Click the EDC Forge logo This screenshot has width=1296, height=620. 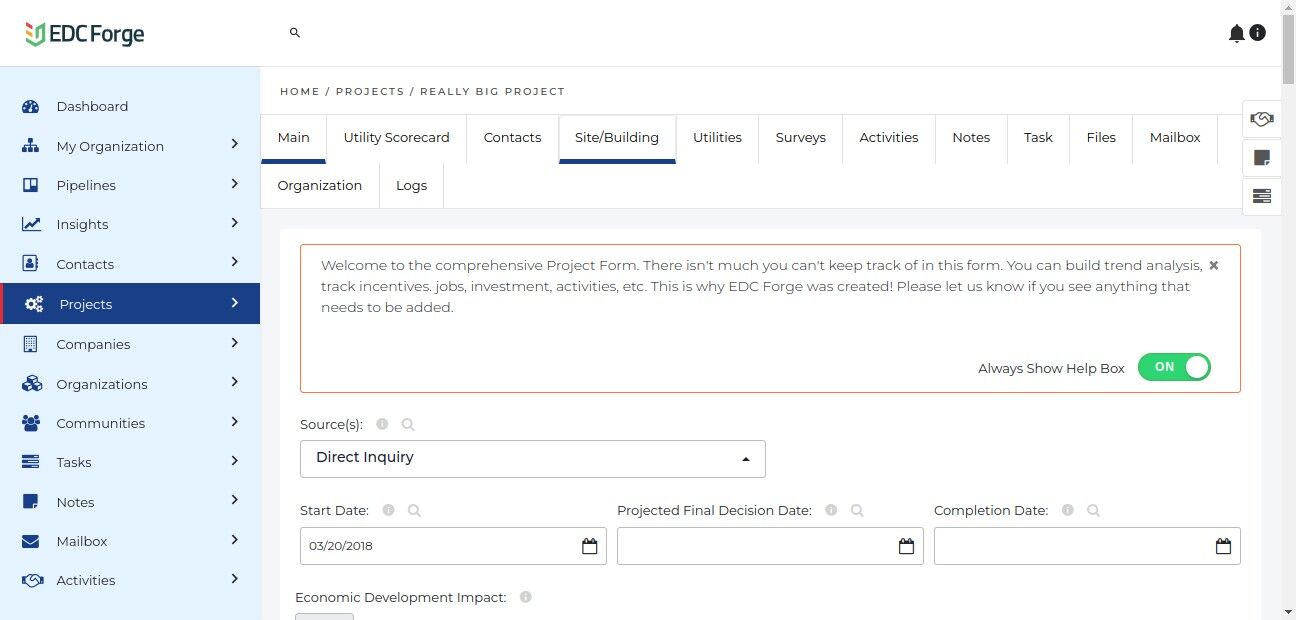coord(85,34)
